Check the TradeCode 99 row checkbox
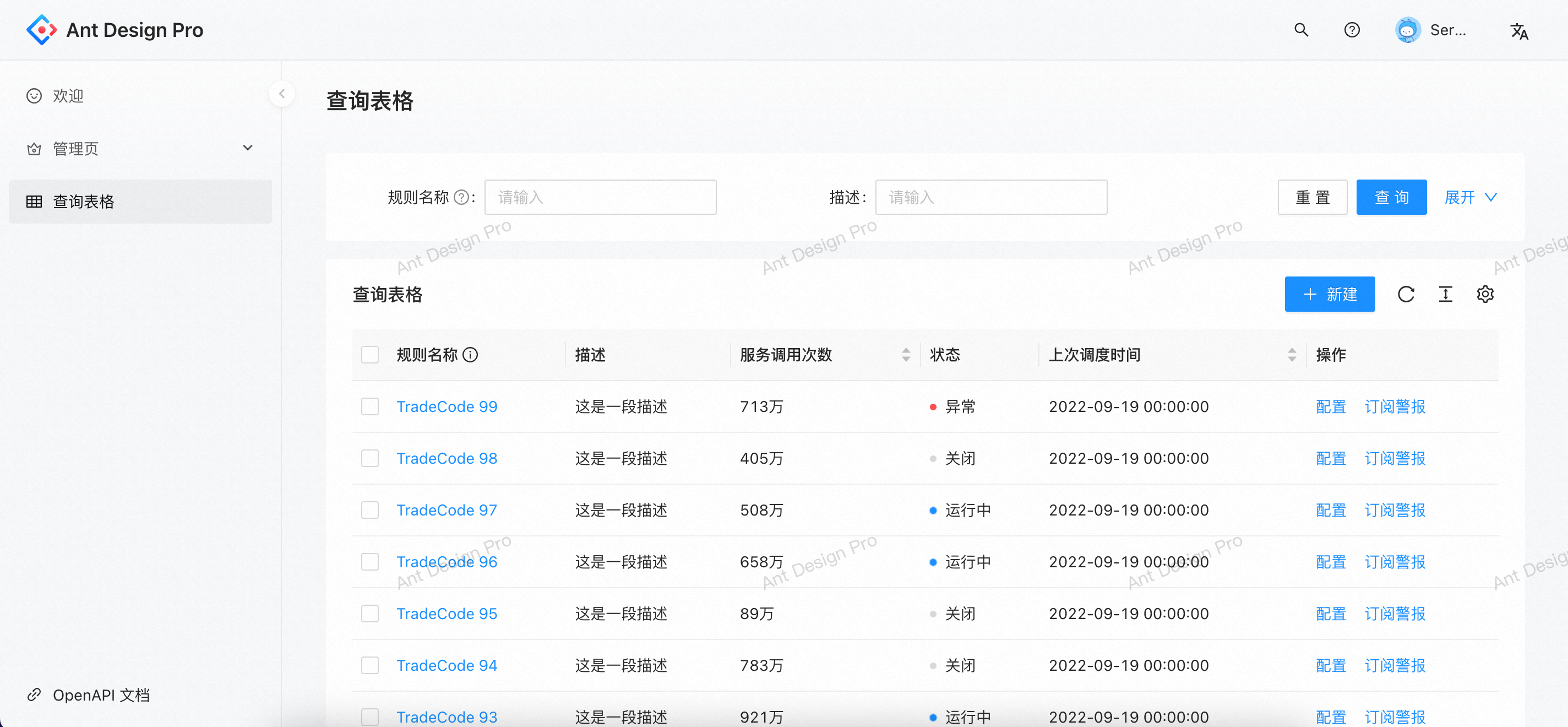Screen dimensions: 1568x727 [x=370, y=406]
